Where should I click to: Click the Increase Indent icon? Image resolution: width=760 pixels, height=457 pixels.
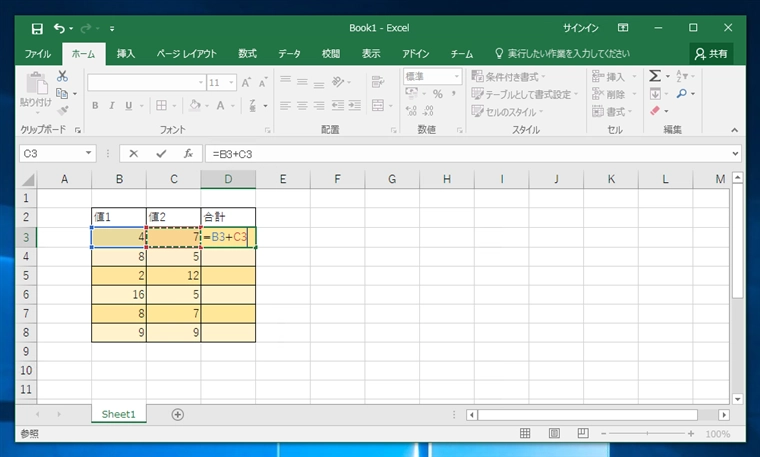(355, 106)
